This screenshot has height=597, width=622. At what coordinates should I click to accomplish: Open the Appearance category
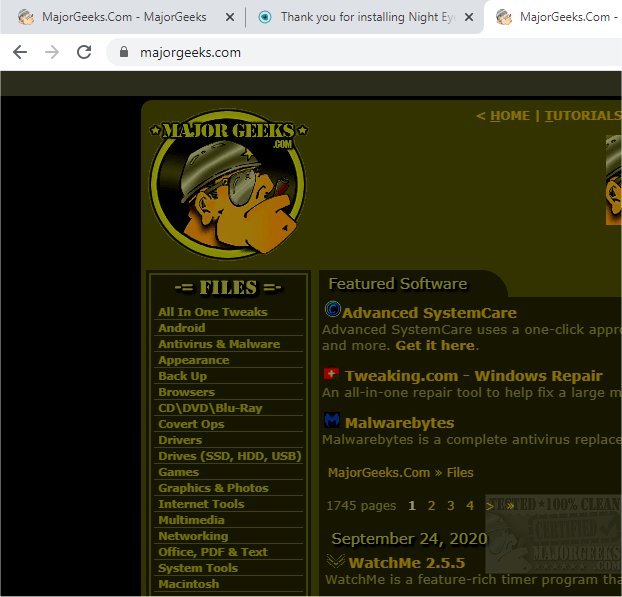coord(194,360)
